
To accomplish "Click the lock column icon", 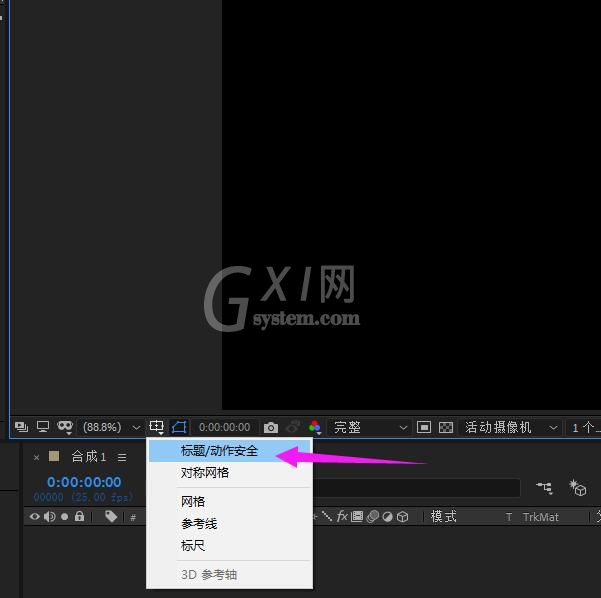I will [79, 516].
